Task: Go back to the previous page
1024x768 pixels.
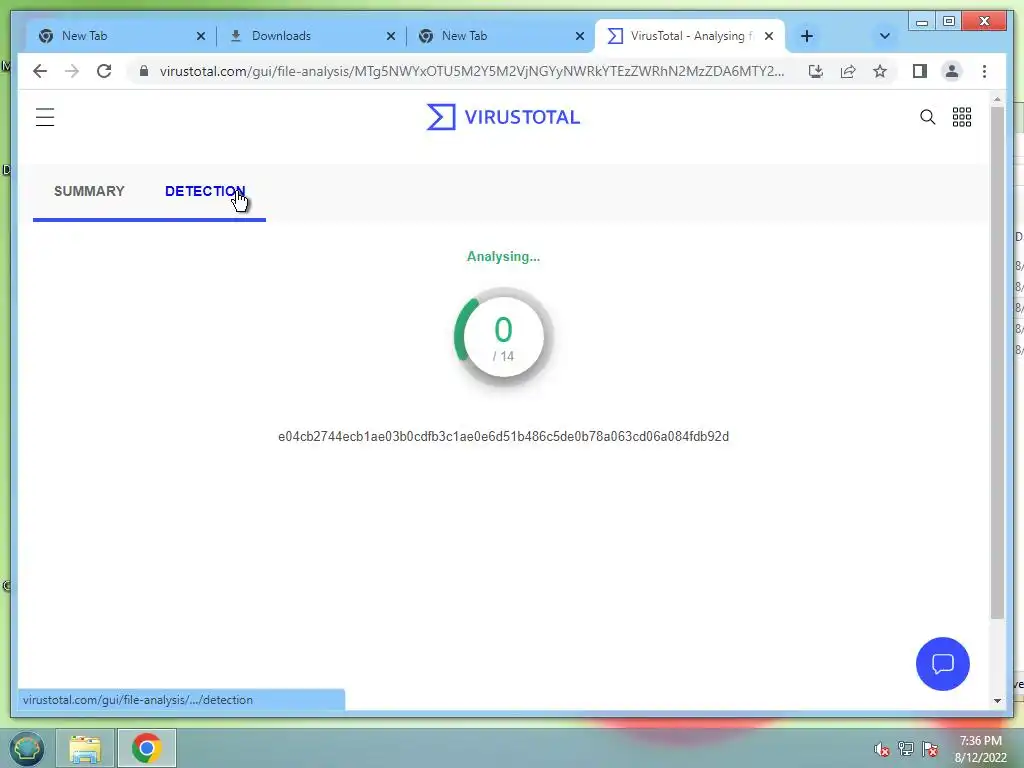Action: click(40, 71)
